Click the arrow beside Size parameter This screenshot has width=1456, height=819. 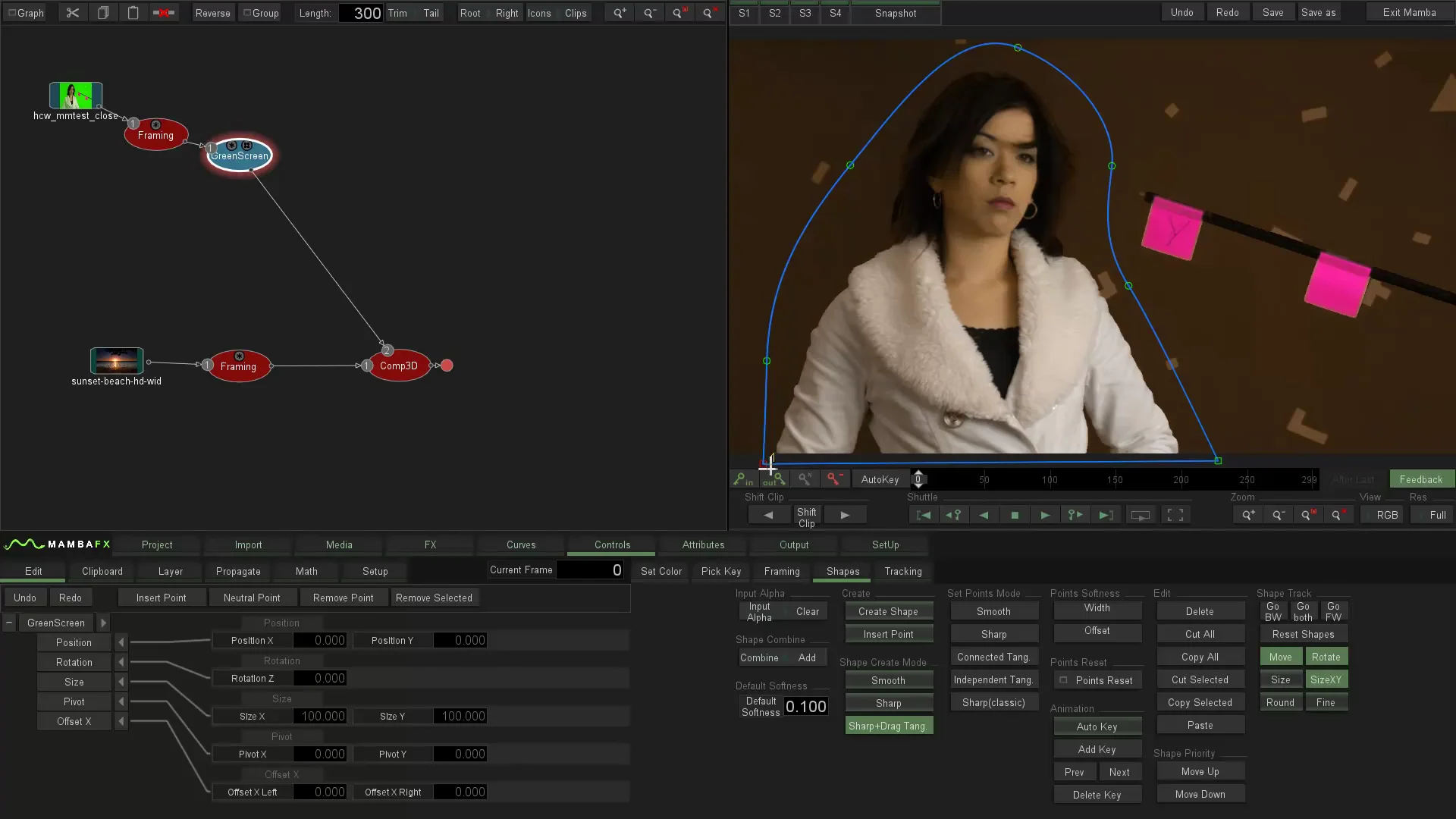pos(121,682)
